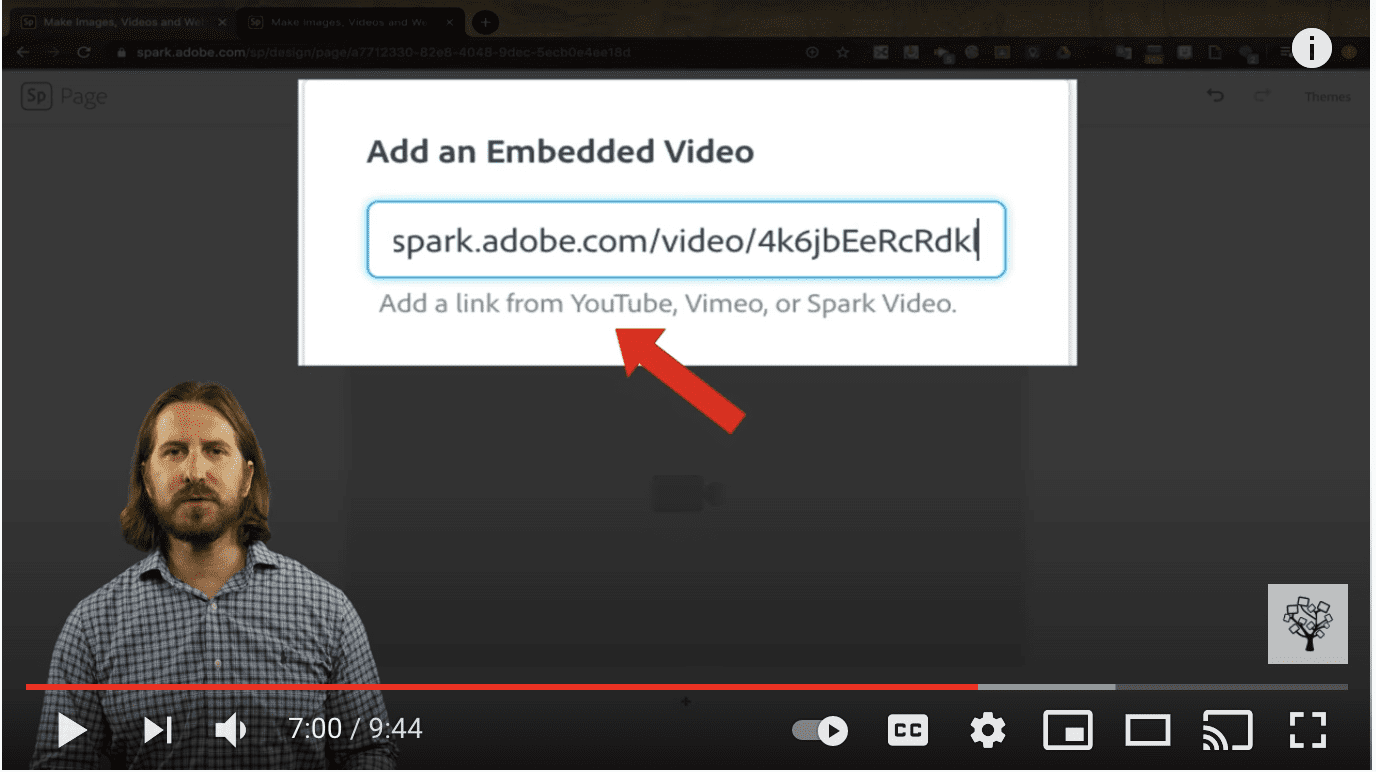Click the embedded video URL field

tap(686, 240)
